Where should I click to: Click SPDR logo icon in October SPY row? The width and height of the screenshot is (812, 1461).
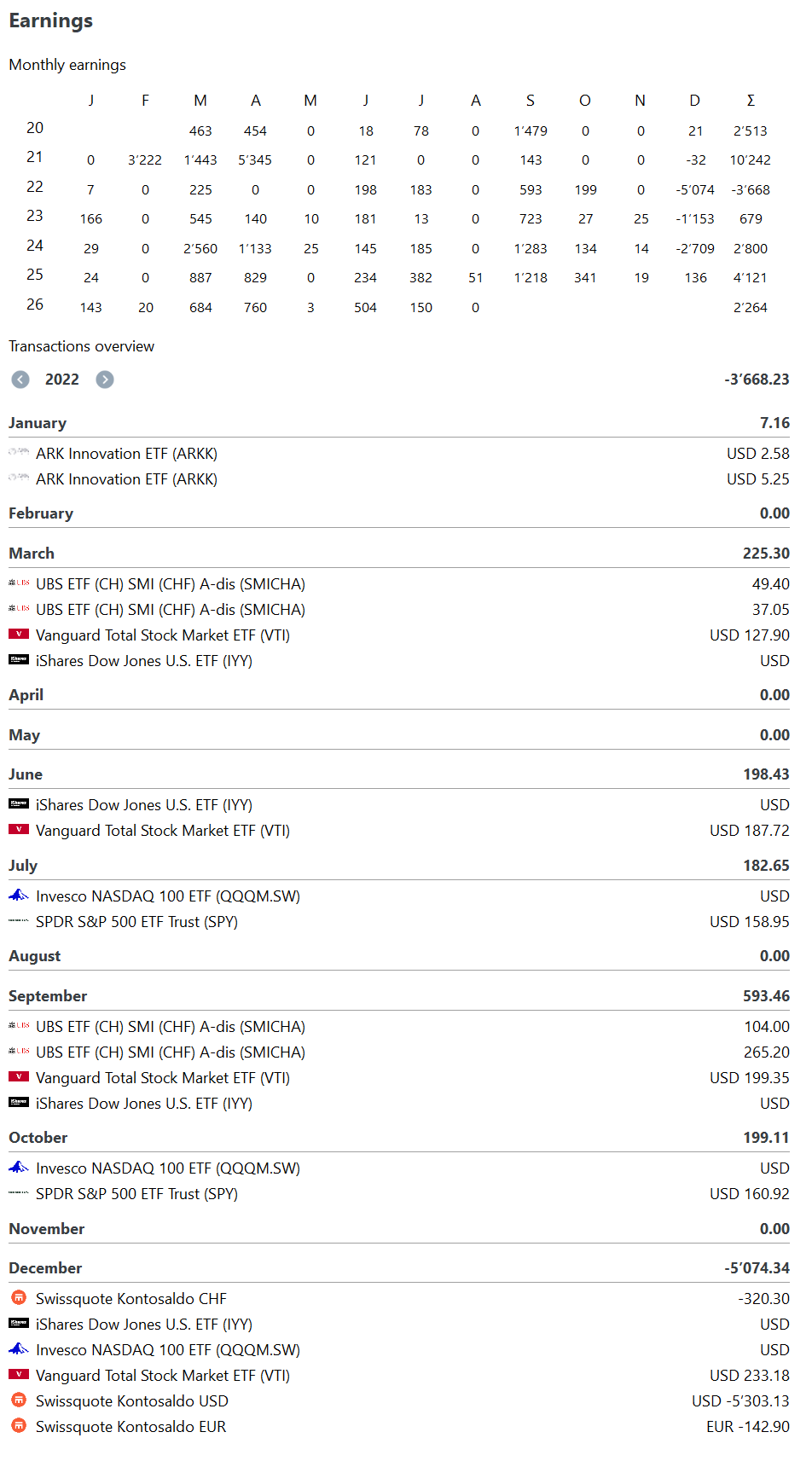(x=19, y=1193)
